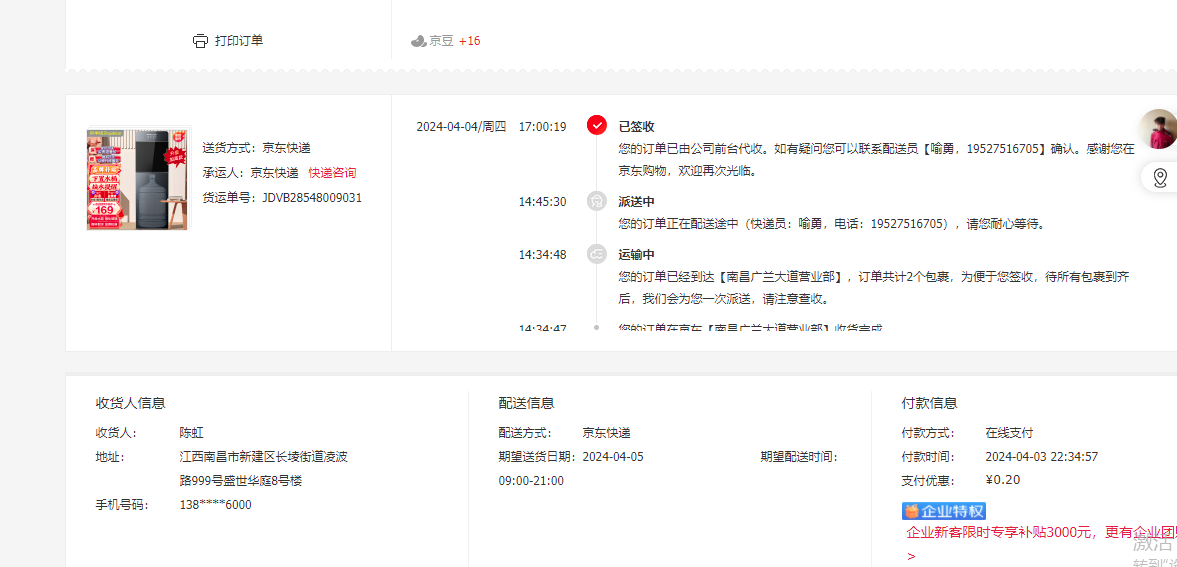Screen dimensions: 1177x567
Task: Open the 打印订单 print order link
Action: click(x=239, y=41)
